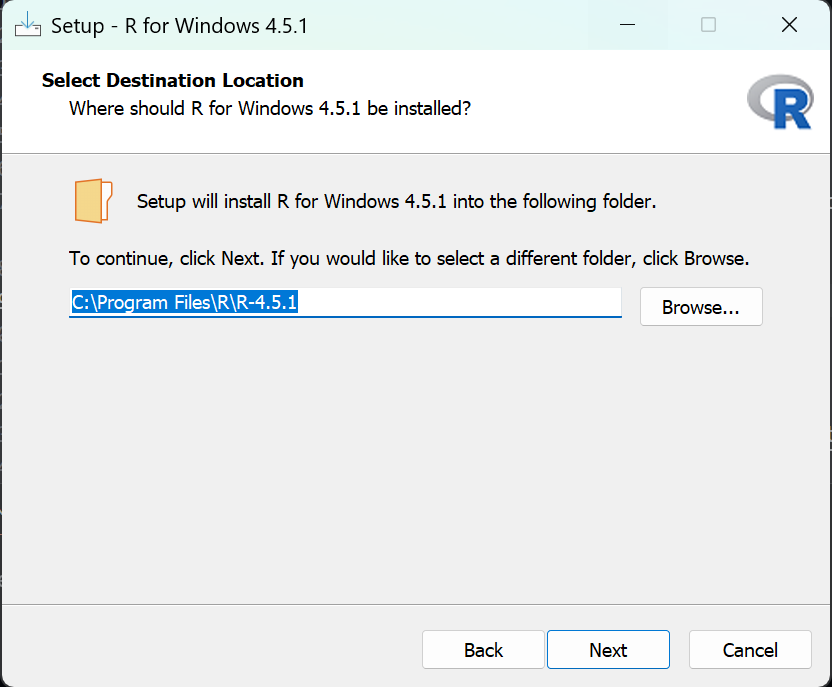
Task: Click the highlighted C:\Program Files\R\R-4.5.1 path text
Action: (184, 303)
